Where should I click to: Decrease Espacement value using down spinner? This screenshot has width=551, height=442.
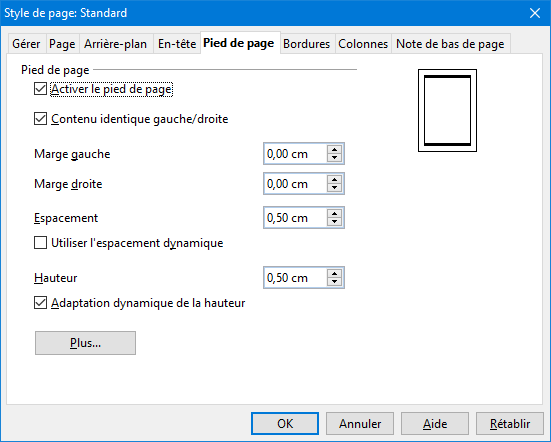click(335, 222)
